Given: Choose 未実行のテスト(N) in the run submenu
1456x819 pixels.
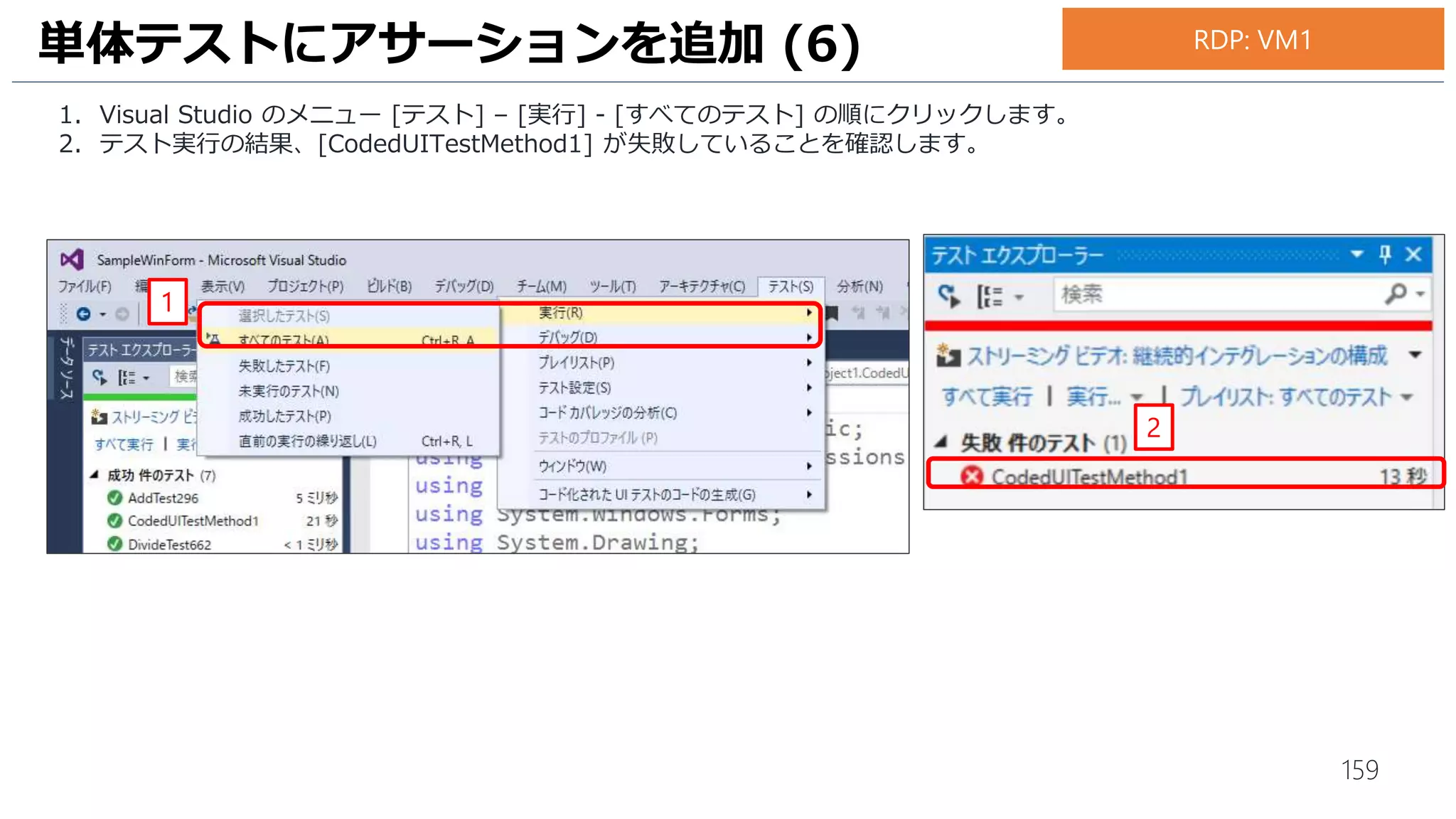Looking at the screenshot, I should point(348,391).
